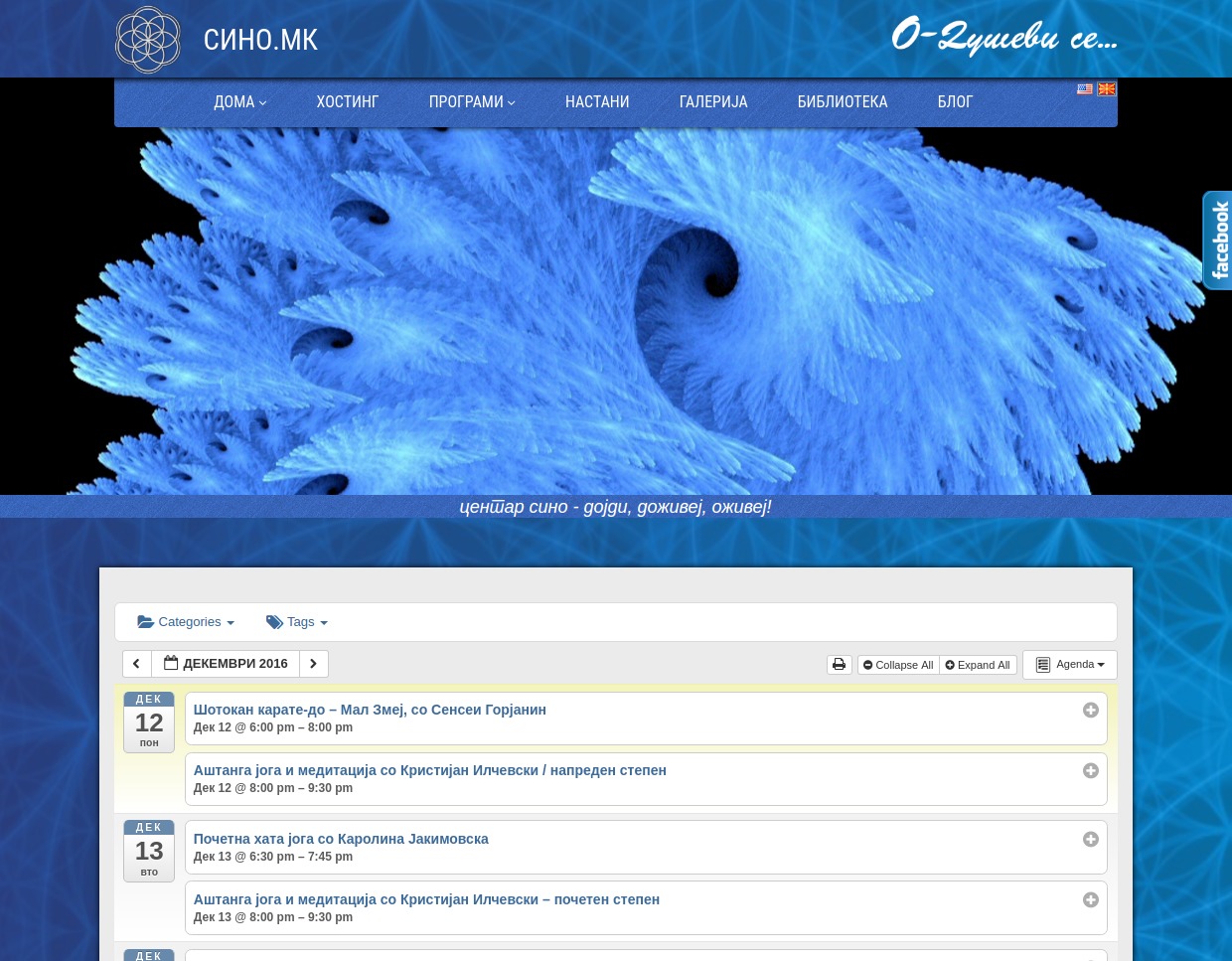
Task: Open the ДЕКЕМВРИ 2016 date picker
Action: 226,664
